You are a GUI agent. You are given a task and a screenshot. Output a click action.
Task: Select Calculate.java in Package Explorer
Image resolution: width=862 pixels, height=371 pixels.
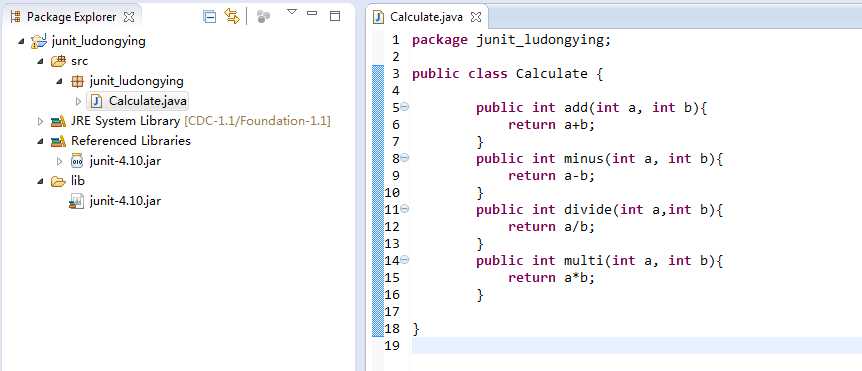click(x=148, y=101)
